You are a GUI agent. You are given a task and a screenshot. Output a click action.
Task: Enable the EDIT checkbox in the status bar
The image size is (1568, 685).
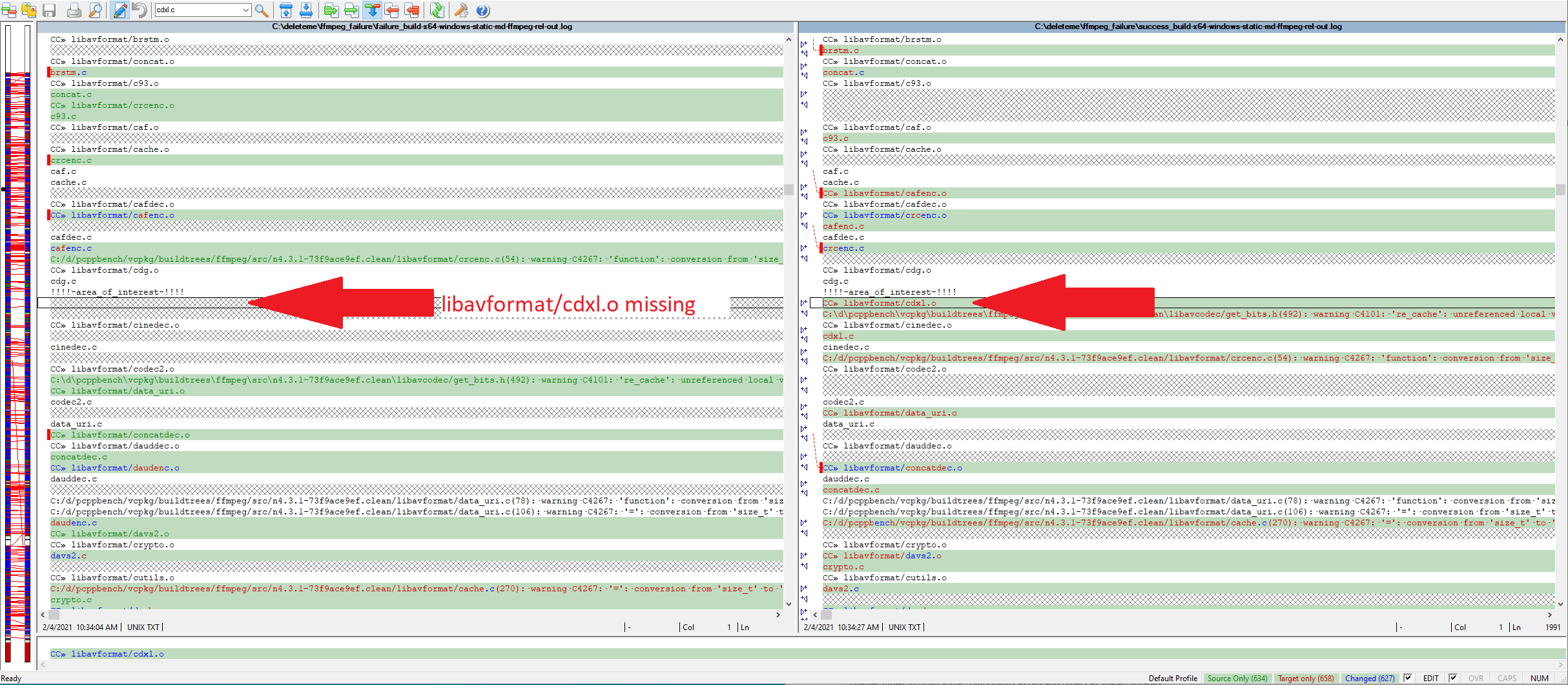click(1408, 678)
